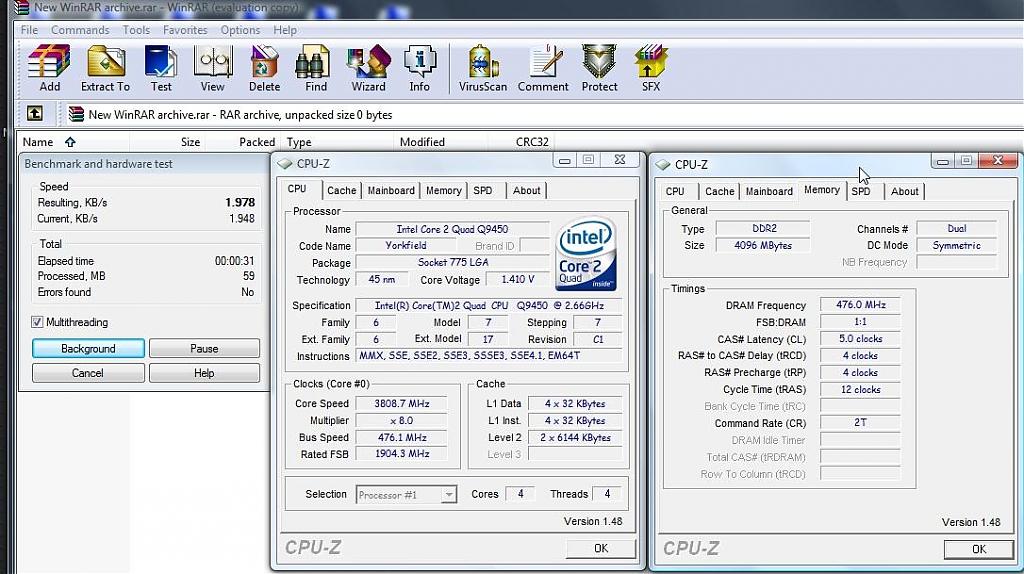Click the processor Name field Q9450
Screen dimensions: 1024x574
[x=452, y=229]
